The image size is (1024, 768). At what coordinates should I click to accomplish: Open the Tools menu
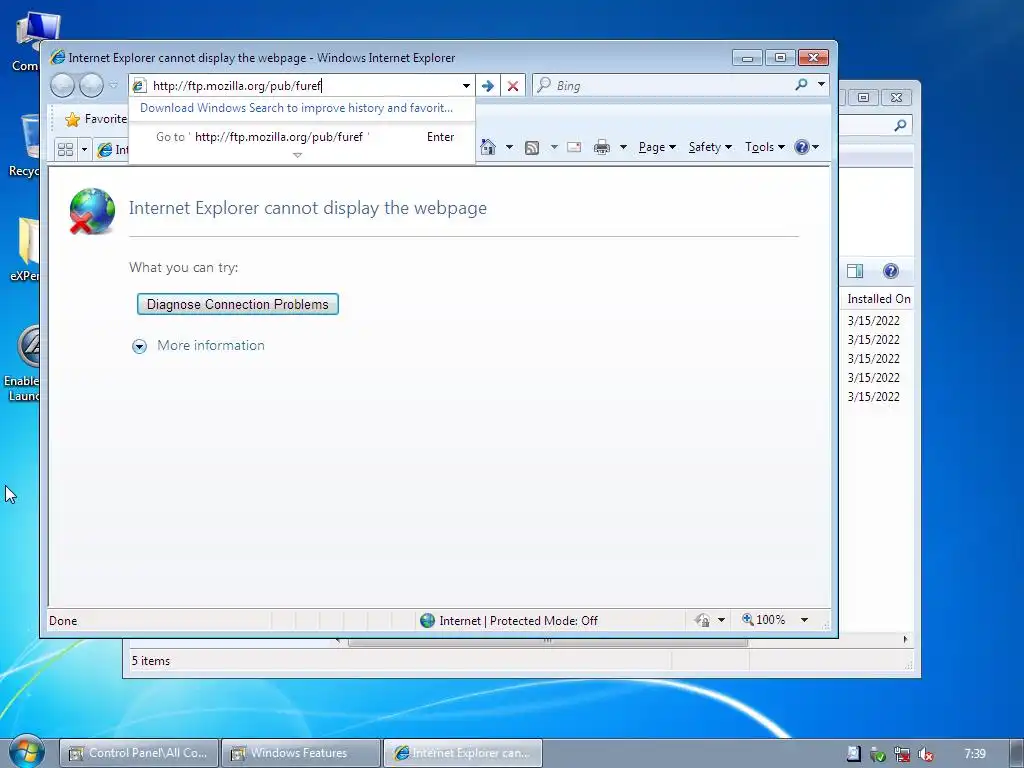pos(765,147)
